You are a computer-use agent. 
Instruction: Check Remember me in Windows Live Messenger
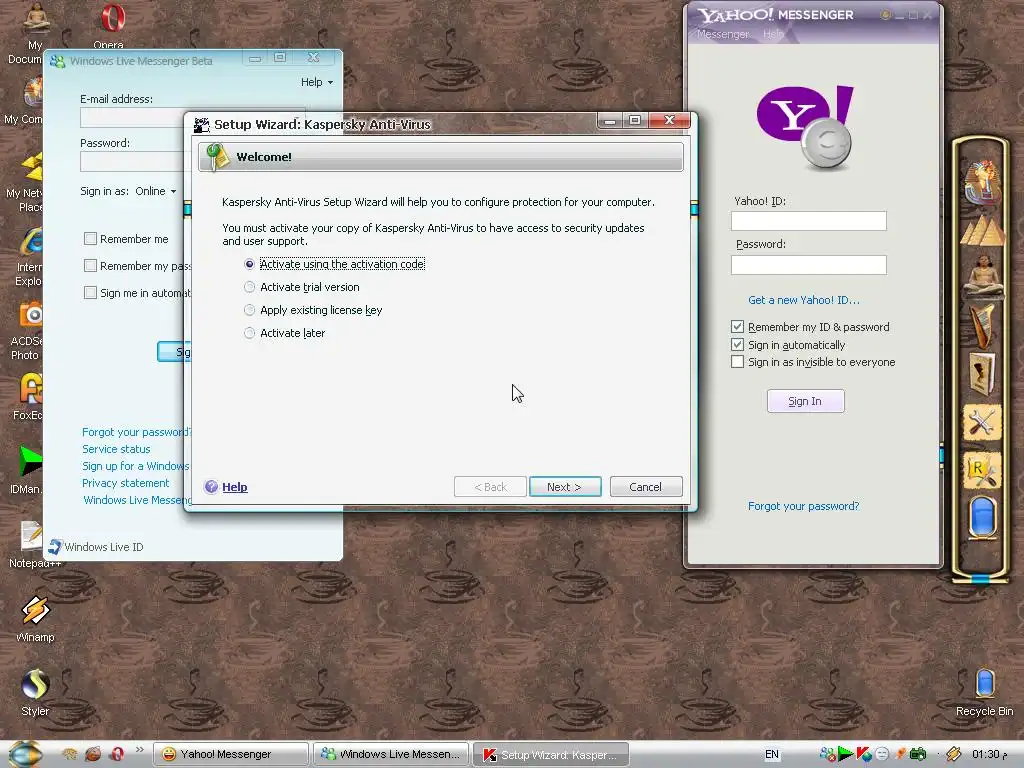[x=90, y=238]
